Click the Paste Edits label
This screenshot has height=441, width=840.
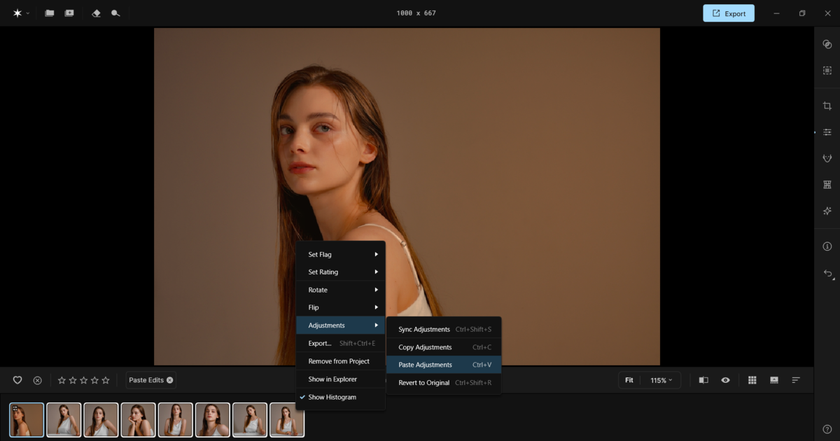pos(146,380)
